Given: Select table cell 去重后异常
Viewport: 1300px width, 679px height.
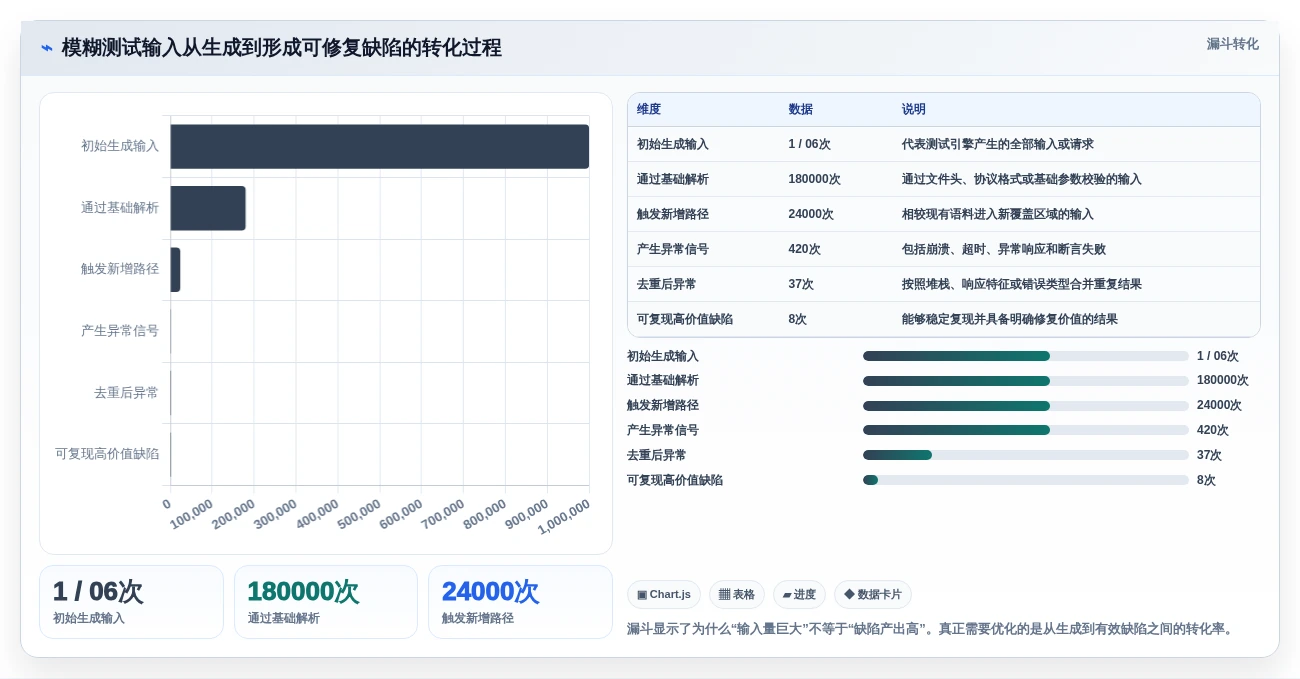Looking at the screenshot, I should [x=667, y=284].
